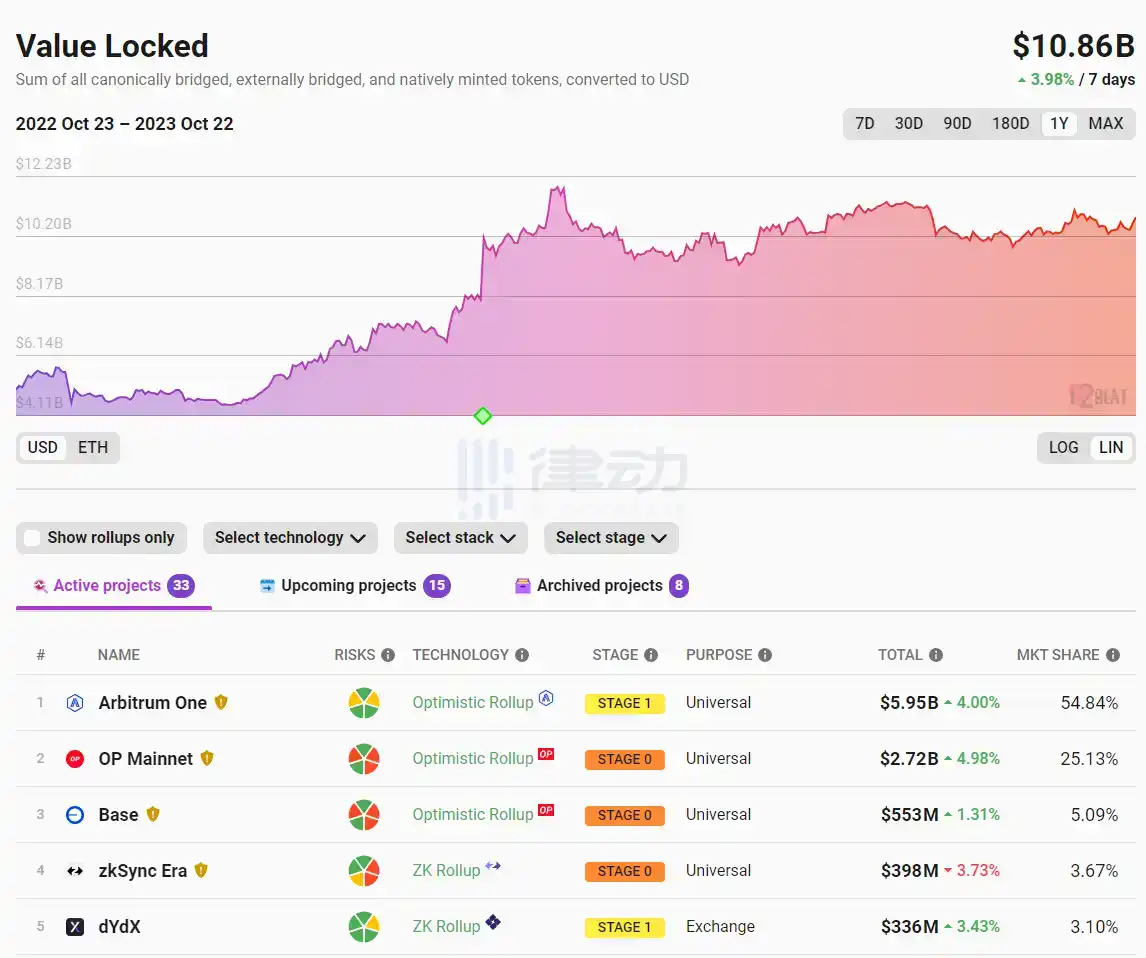
Task: Click the info icon beside MKT SHARE header
Action: 1111,655
